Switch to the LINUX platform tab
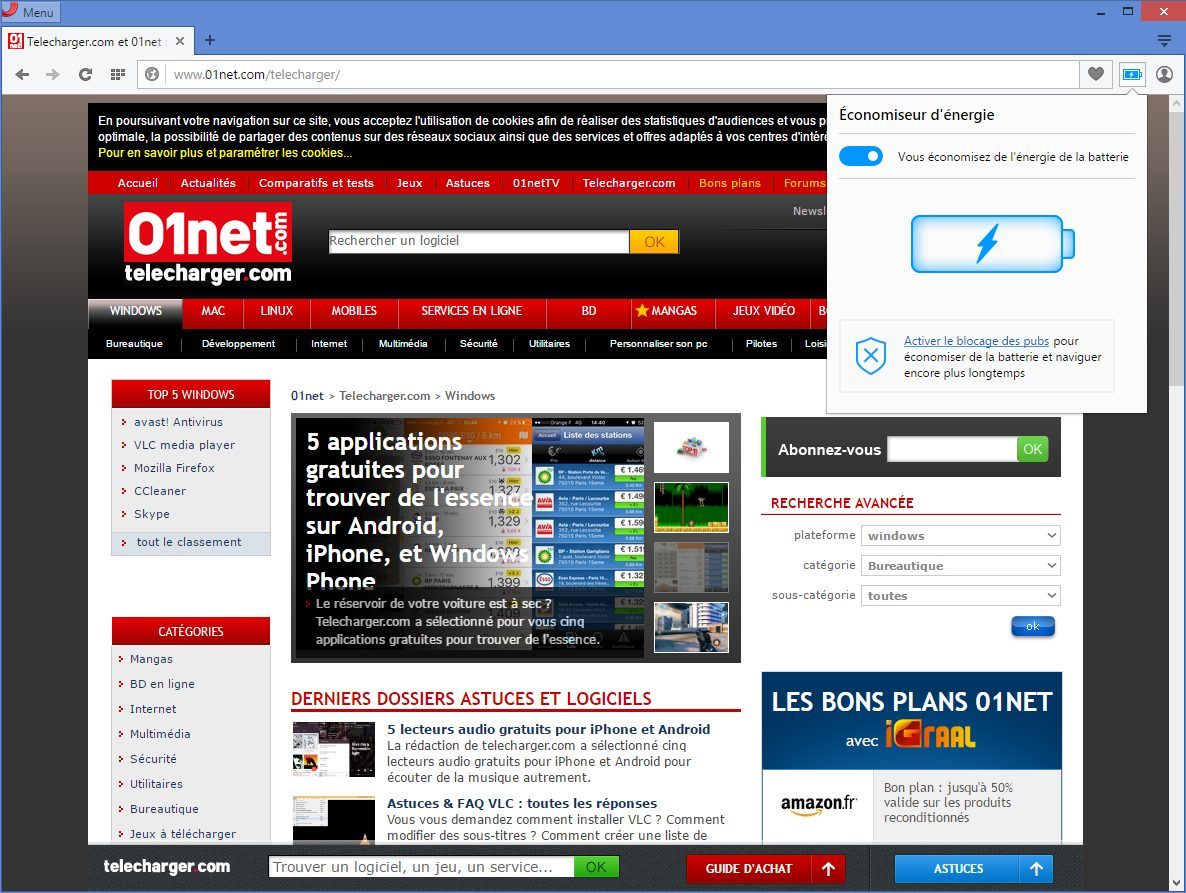The image size is (1186, 893). pyautogui.click(x=277, y=311)
